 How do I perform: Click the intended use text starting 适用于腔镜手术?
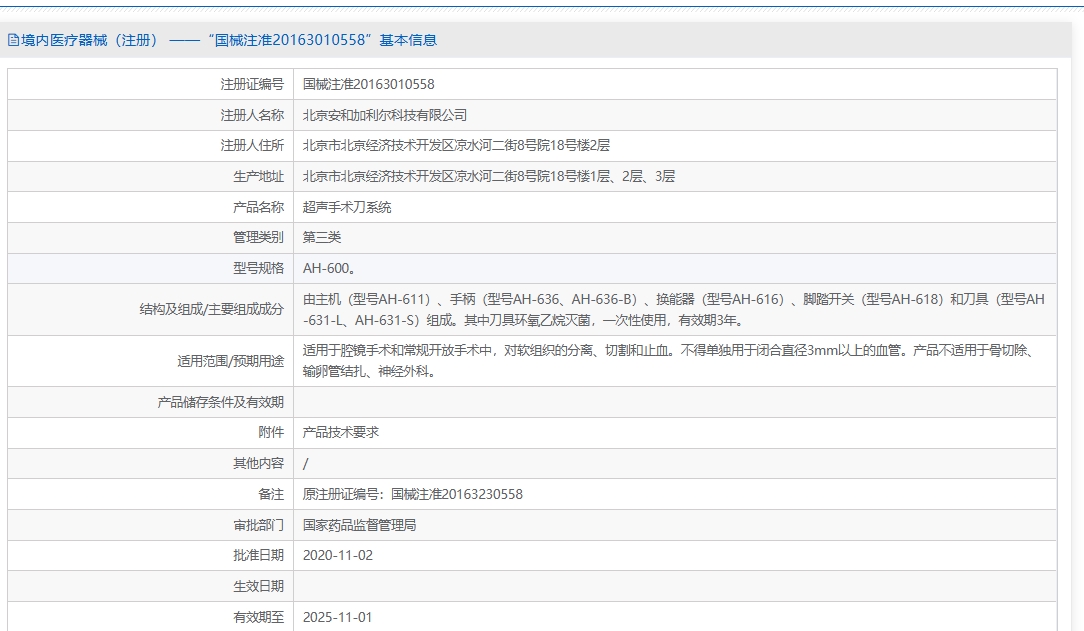pos(669,361)
